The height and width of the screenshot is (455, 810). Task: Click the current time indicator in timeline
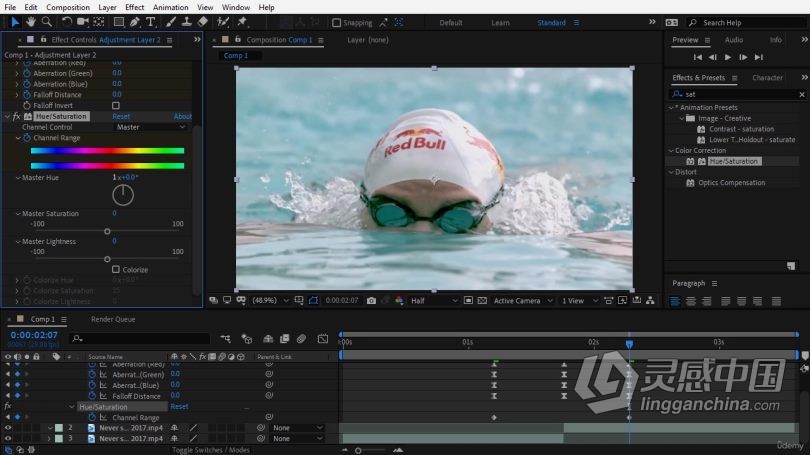coord(629,343)
